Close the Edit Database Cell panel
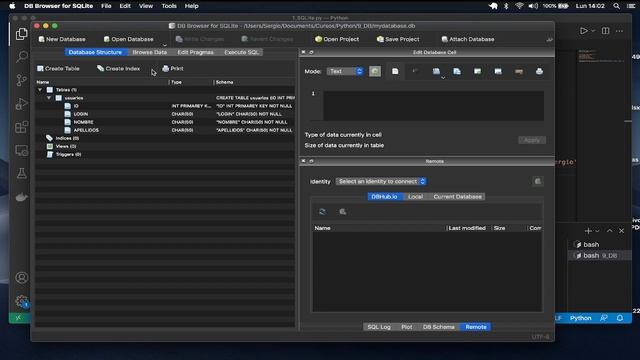 tap(303, 52)
